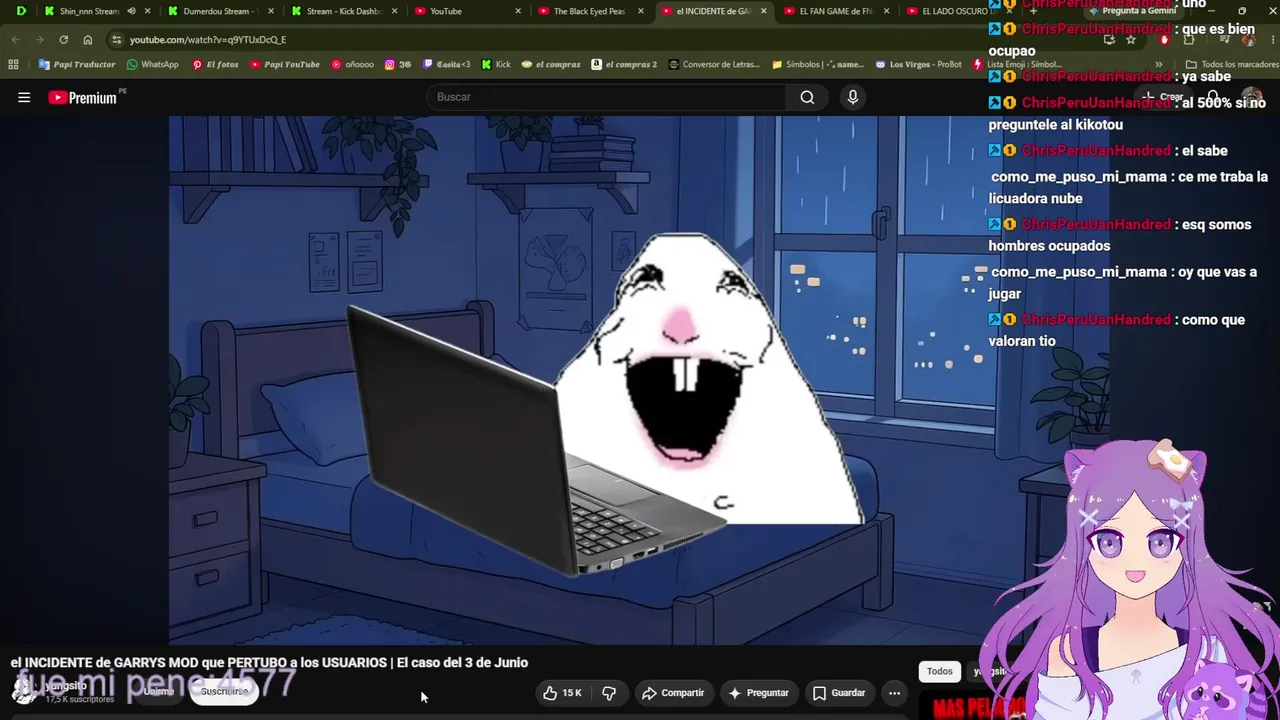The height and width of the screenshot is (720, 1280).
Task: Open the Papi Traductor bookmark
Action: (x=77, y=64)
